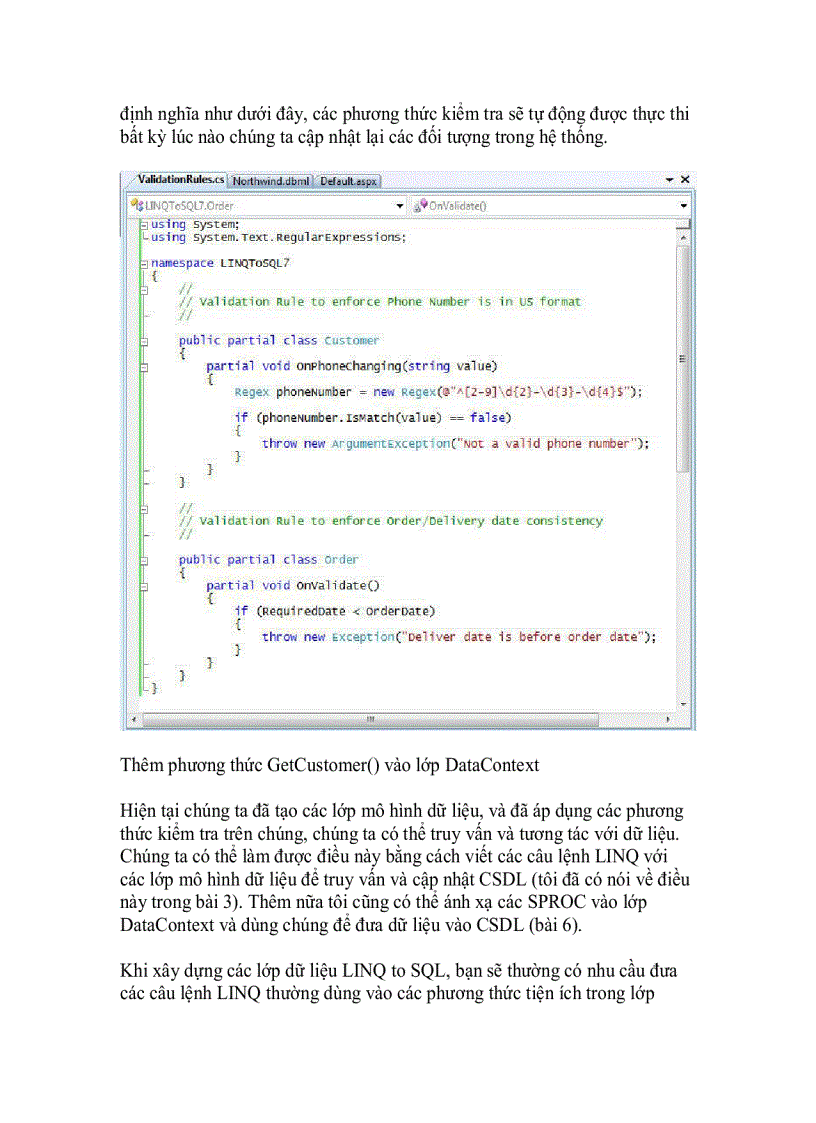Screen dimensions: 816x1123
Task: Click the horizontal scrollbar thumb
Action: [x=370, y=720]
